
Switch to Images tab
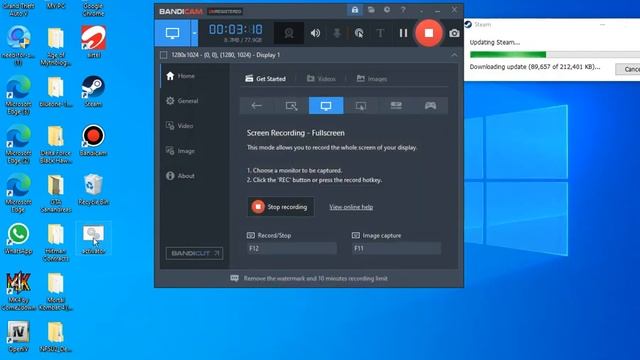pyautogui.click(x=372, y=79)
